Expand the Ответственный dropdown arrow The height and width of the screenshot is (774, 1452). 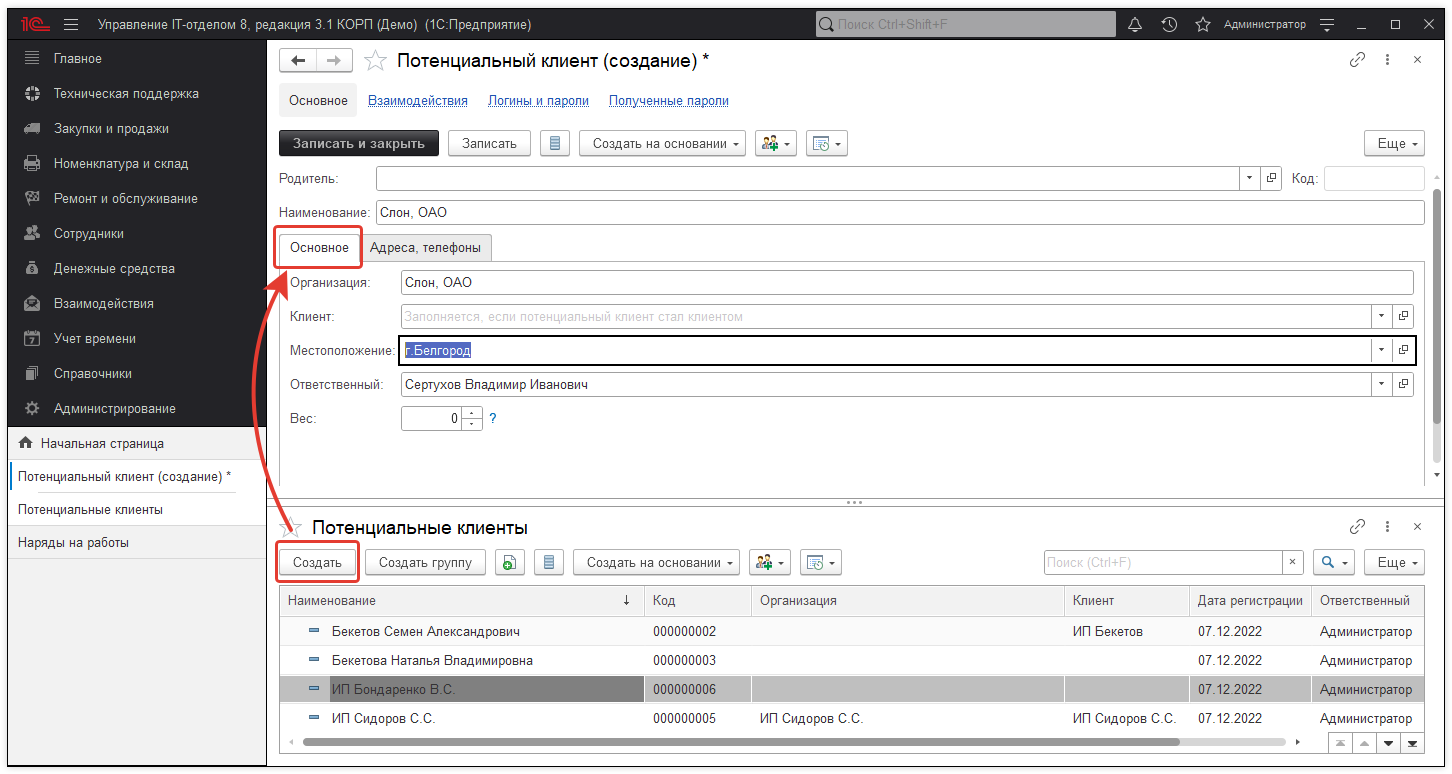tap(1381, 384)
